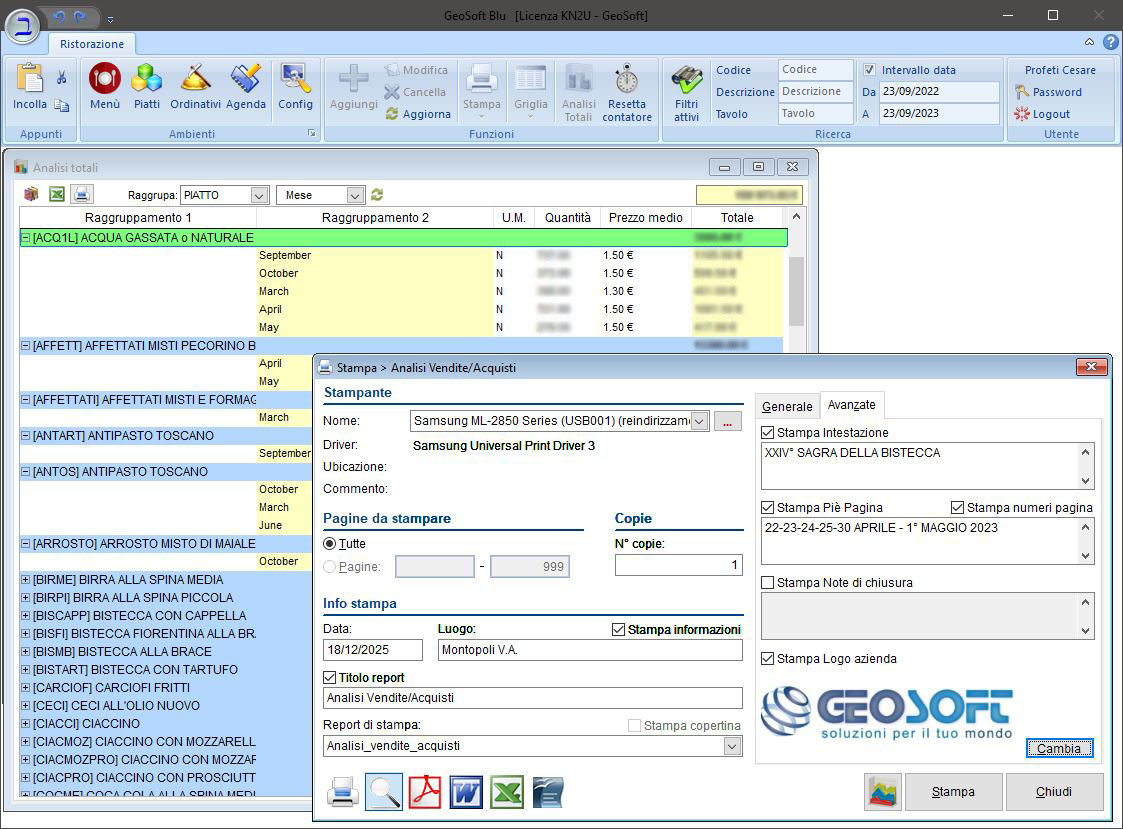Open the Report di stampa dropdown

tap(732, 746)
